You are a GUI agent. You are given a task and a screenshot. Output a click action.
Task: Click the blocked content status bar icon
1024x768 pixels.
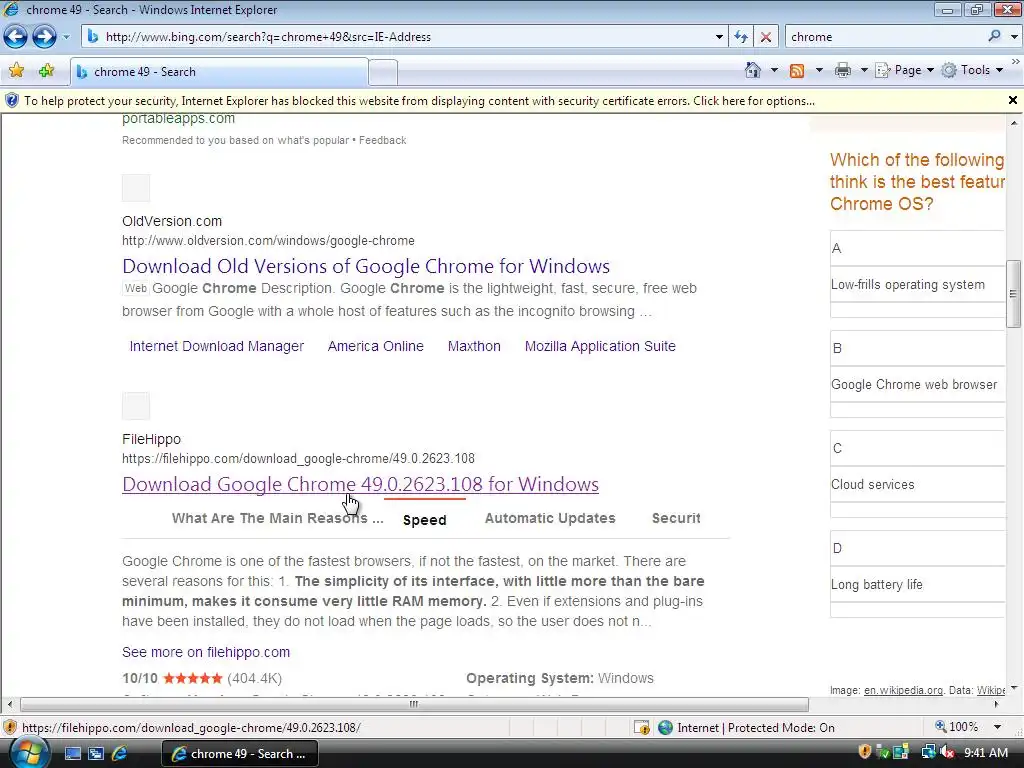click(x=642, y=728)
